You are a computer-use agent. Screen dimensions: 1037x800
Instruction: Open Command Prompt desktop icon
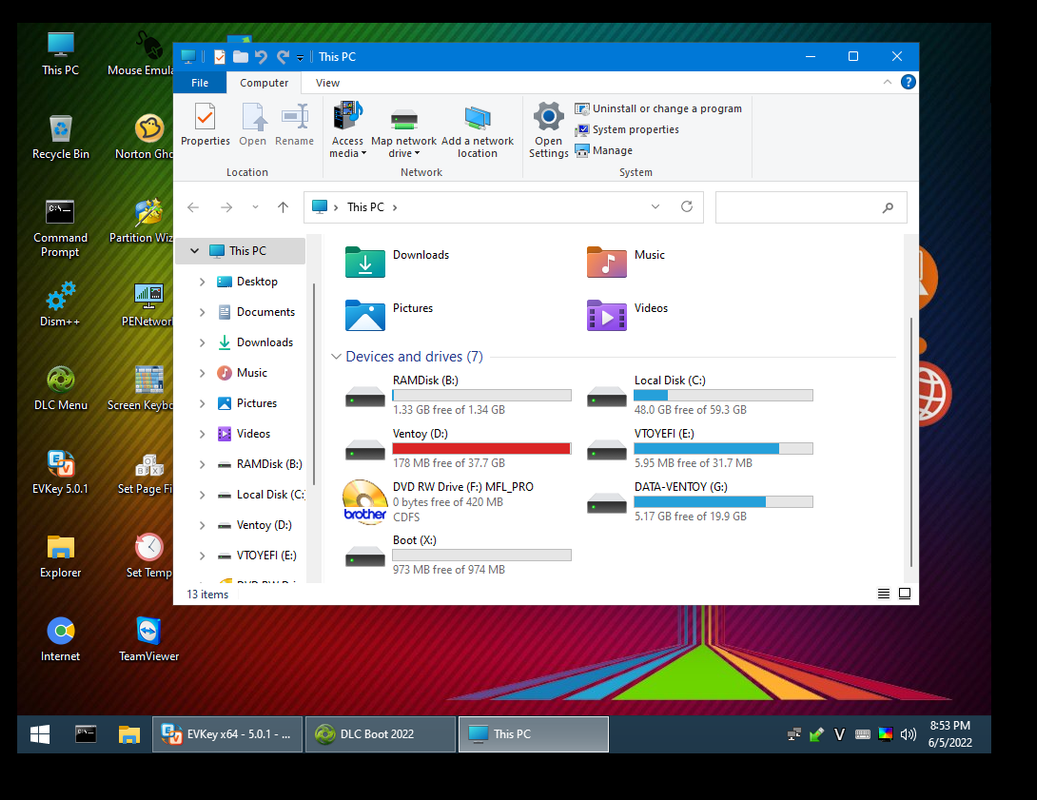pos(60,228)
